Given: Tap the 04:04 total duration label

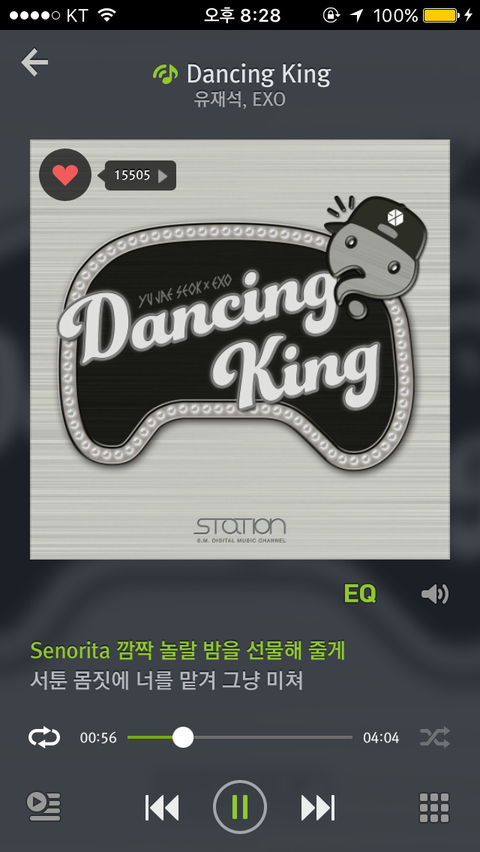Looking at the screenshot, I should click(381, 737).
